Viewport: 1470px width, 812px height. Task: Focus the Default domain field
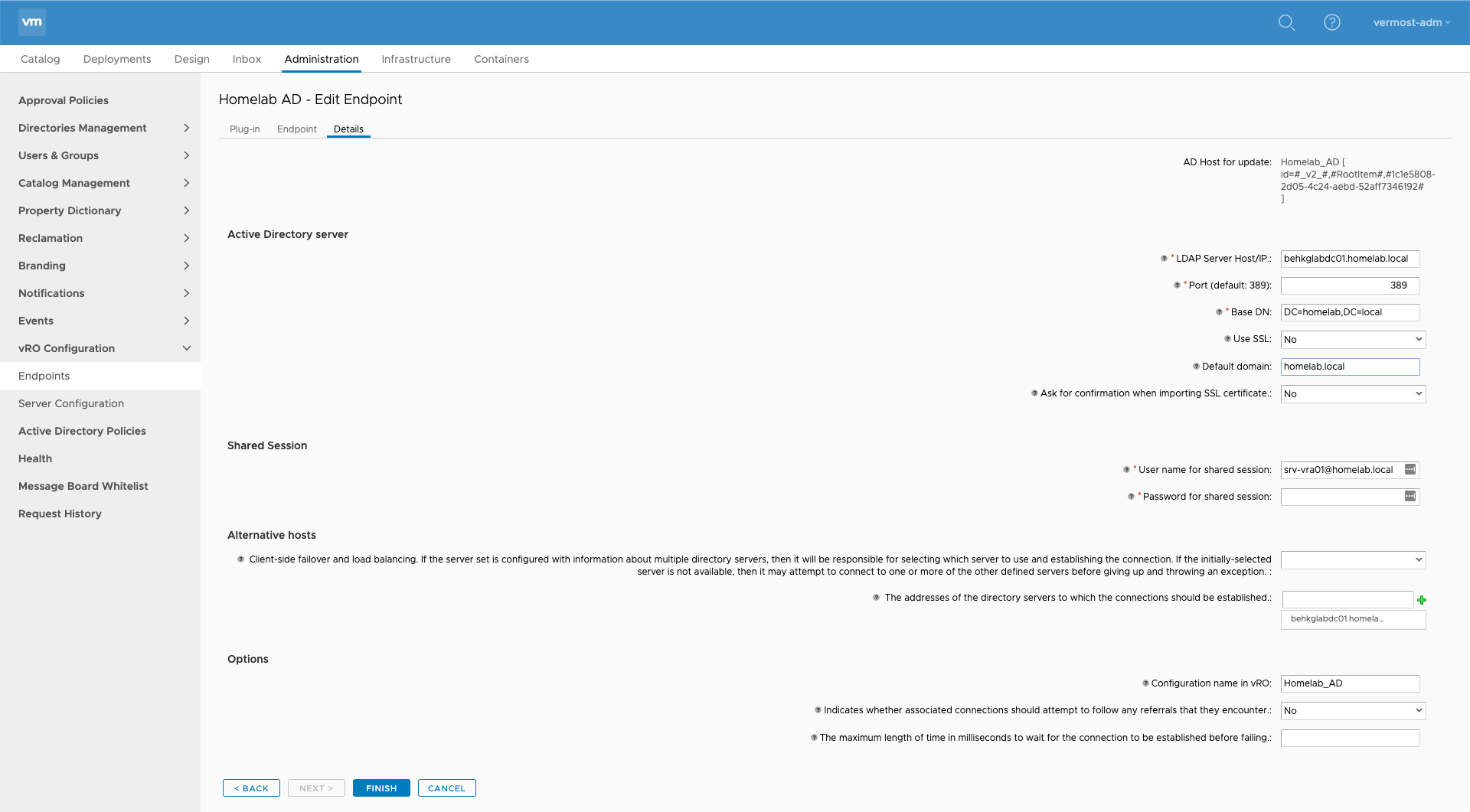[x=1350, y=367]
